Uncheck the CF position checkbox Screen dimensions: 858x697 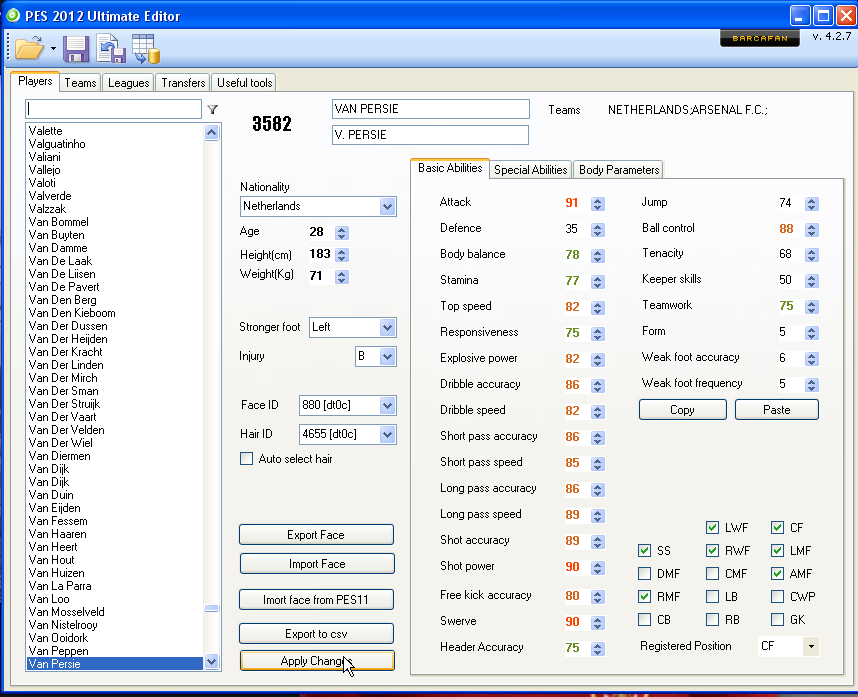777,527
